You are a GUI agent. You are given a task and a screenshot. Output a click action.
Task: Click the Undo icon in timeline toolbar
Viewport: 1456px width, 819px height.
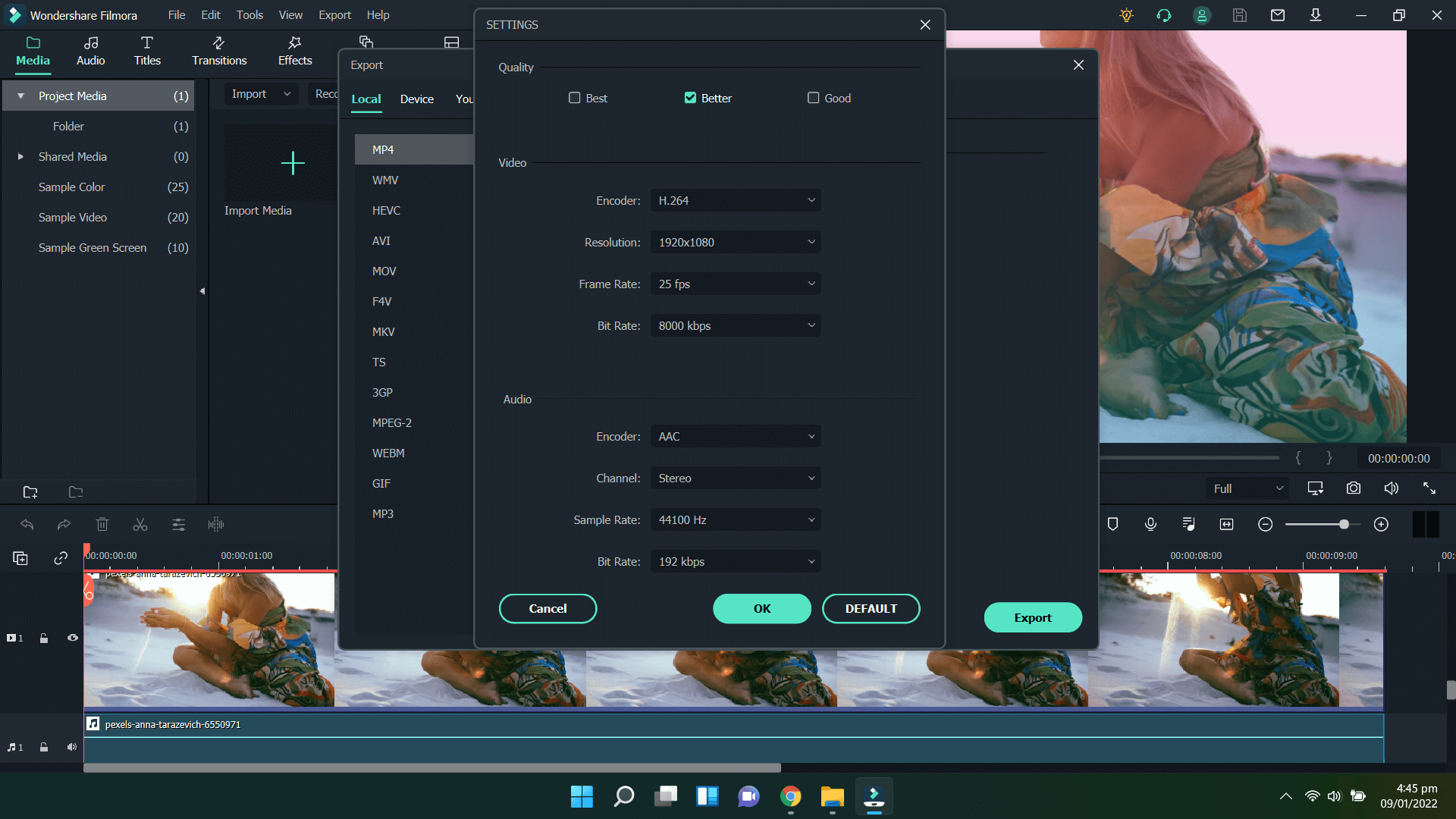click(25, 523)
